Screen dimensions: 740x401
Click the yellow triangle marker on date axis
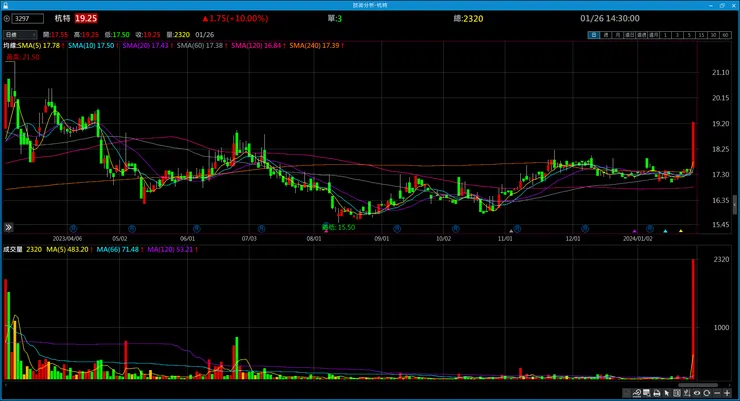click(681, 231)
